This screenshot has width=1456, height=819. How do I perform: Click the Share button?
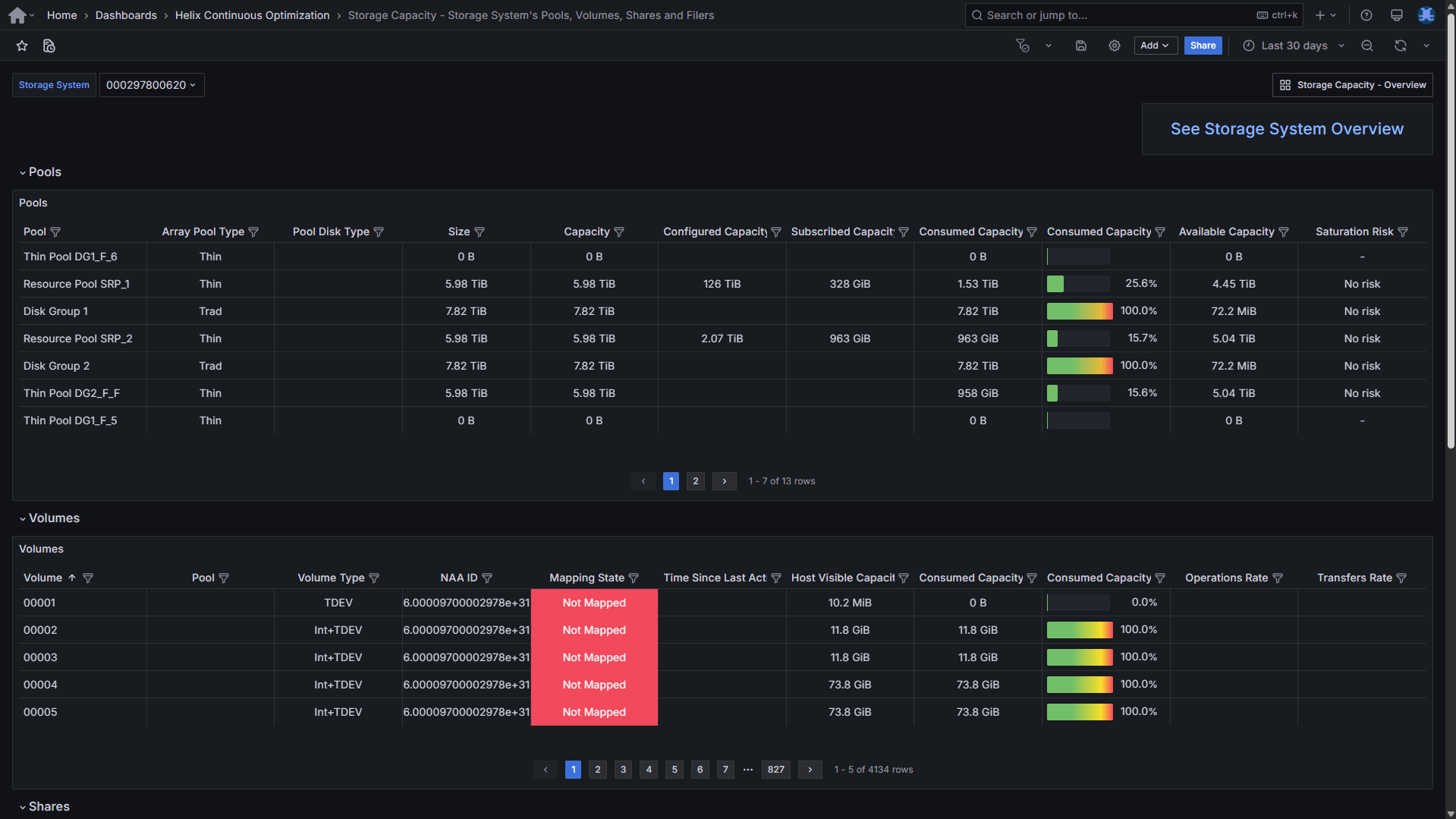coord(1203,46)
